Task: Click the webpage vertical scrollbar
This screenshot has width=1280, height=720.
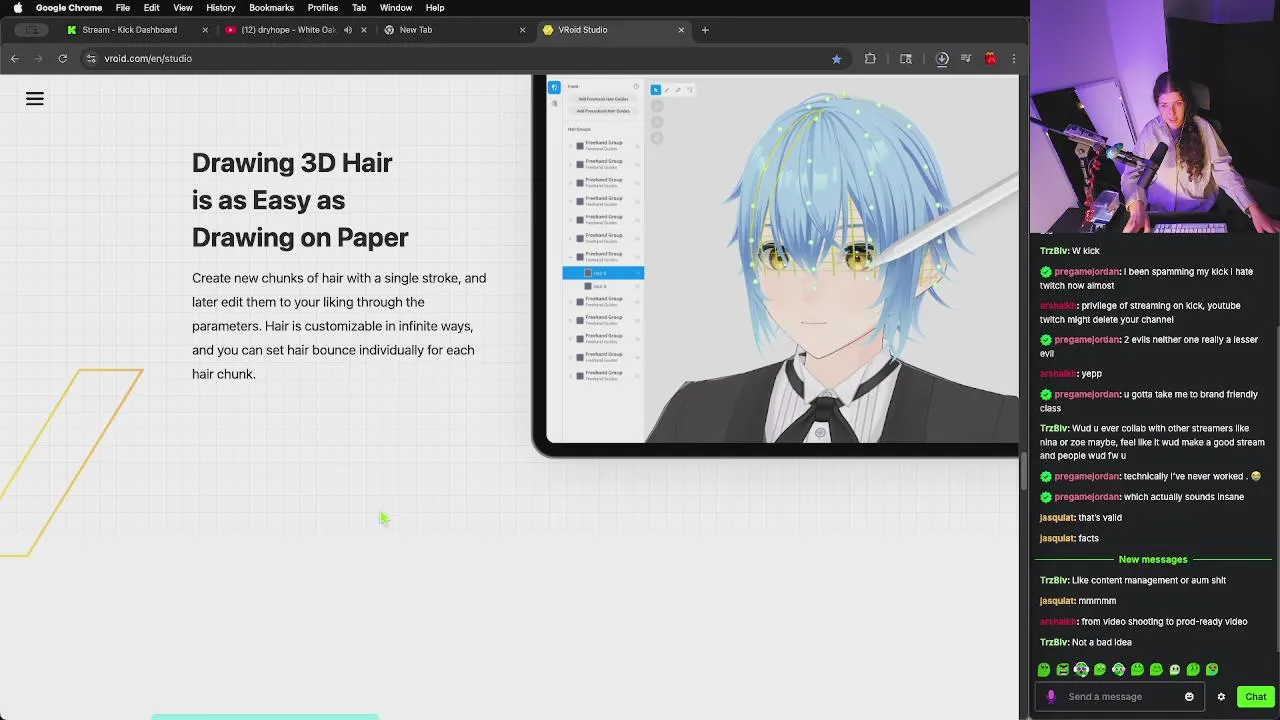Action: (x=1023, y=471)
